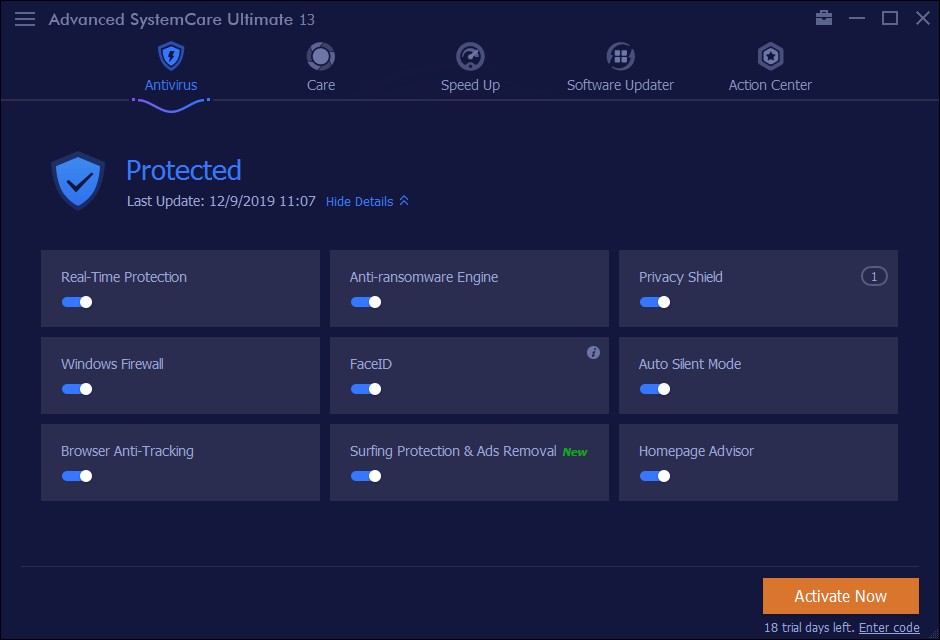Open the Software Updater icon
Screen dimensions: 940x640
[x=620, y=56]
